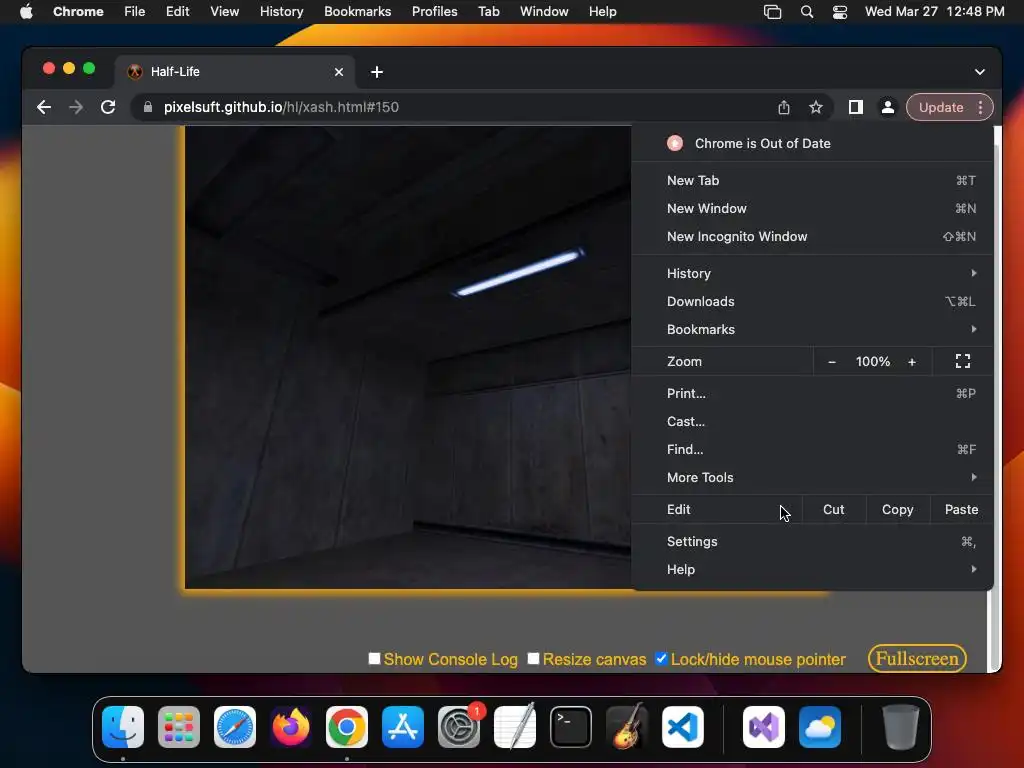Image resolution: width=1024 pixels, height=768 pixels.
Task: Reload the Half-Life page
Action: pyautogui.click(x=108, y=107)
